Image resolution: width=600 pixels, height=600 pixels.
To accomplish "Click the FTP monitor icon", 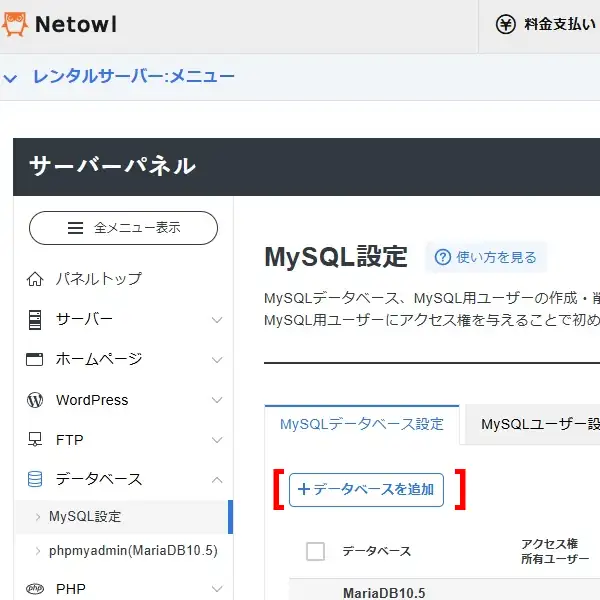I will 35,439.
